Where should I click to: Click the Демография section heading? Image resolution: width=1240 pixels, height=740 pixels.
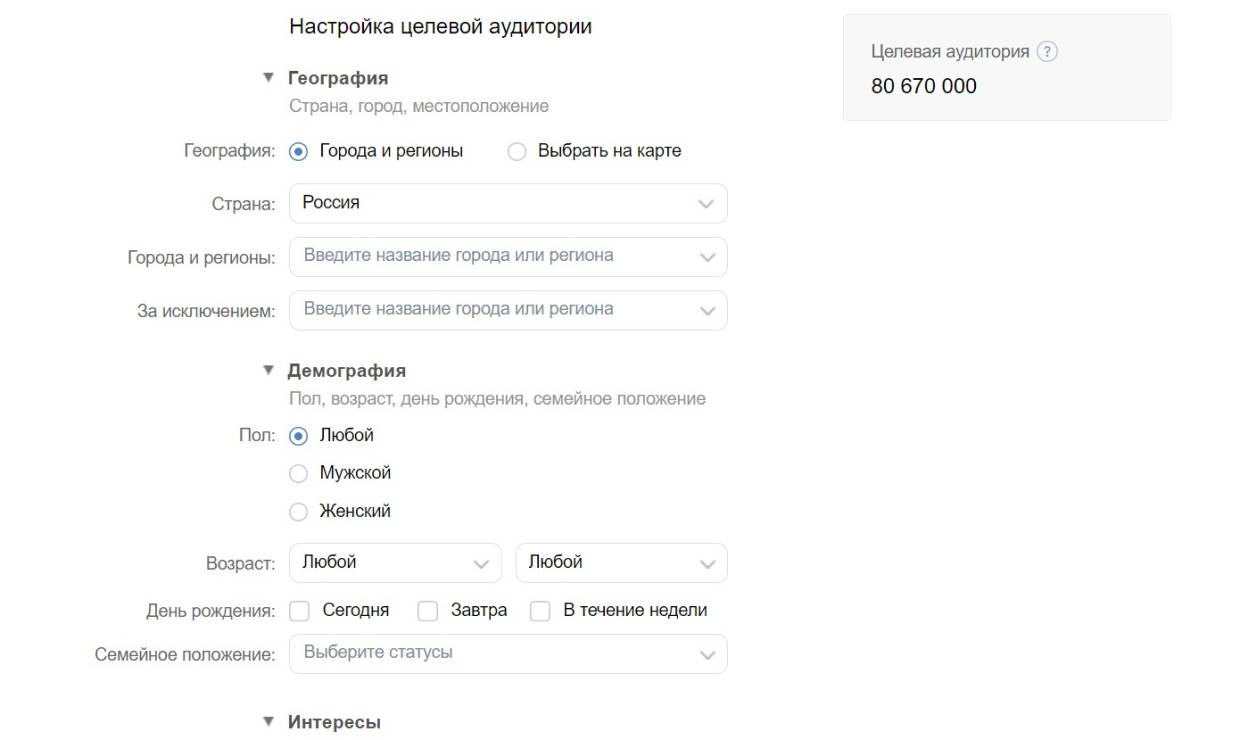tap(346, 371)
